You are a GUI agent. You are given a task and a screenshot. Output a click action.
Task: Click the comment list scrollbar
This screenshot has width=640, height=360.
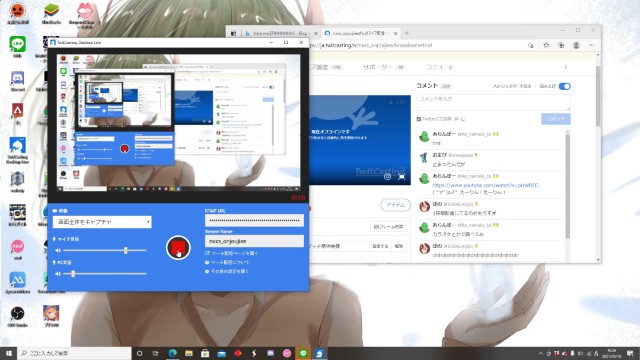[x=567, y=186]
